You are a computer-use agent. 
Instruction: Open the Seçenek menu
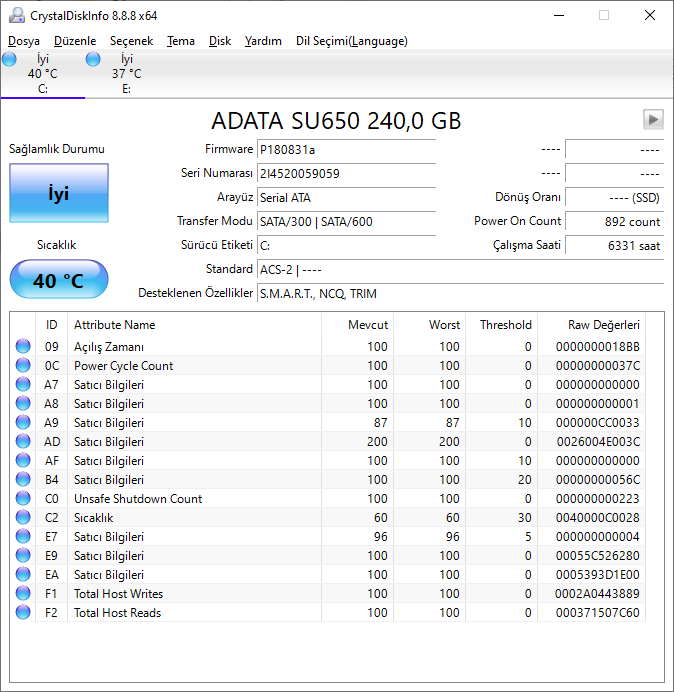pos(131,41)
